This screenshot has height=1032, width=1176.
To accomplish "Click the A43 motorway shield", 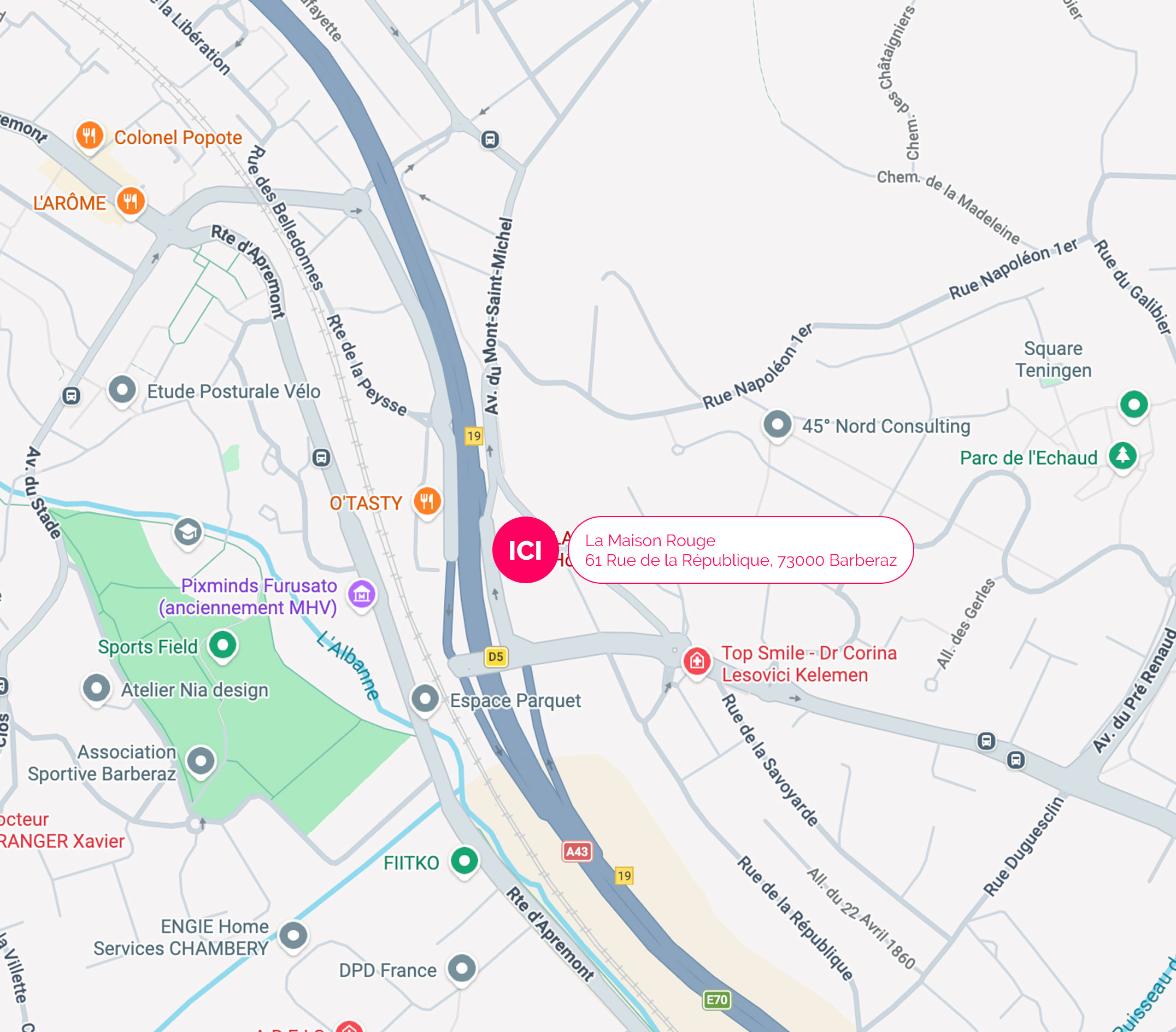I will click(577, 851).
